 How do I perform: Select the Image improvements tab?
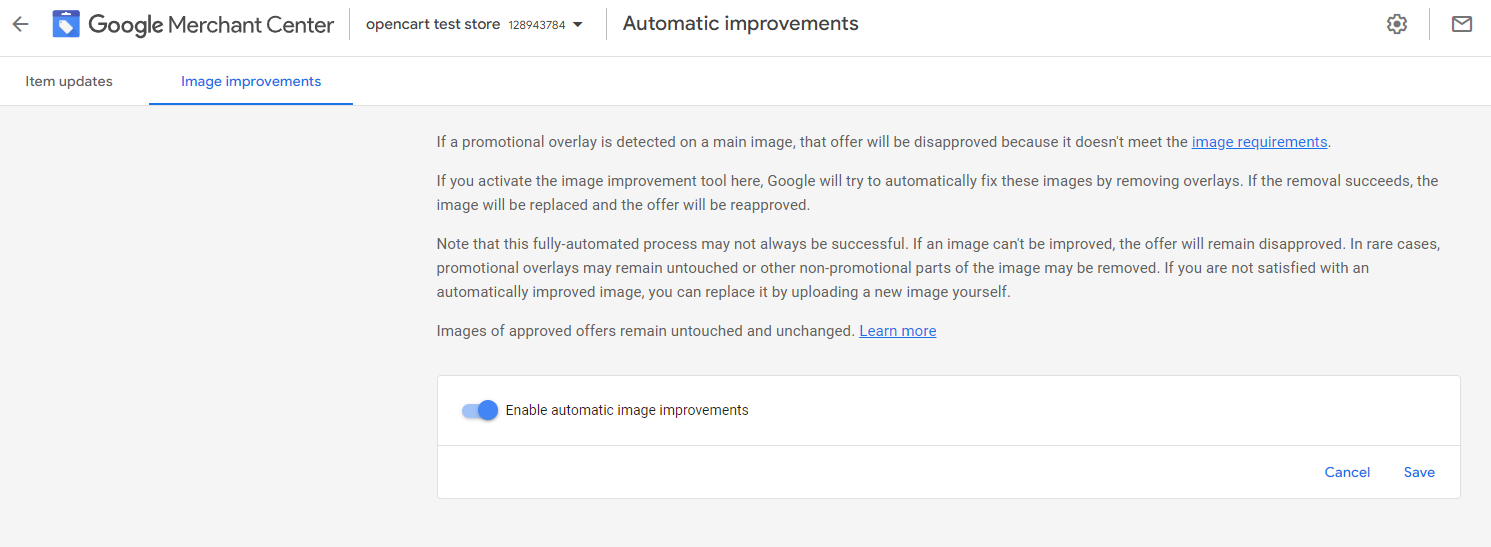[251, 81]
